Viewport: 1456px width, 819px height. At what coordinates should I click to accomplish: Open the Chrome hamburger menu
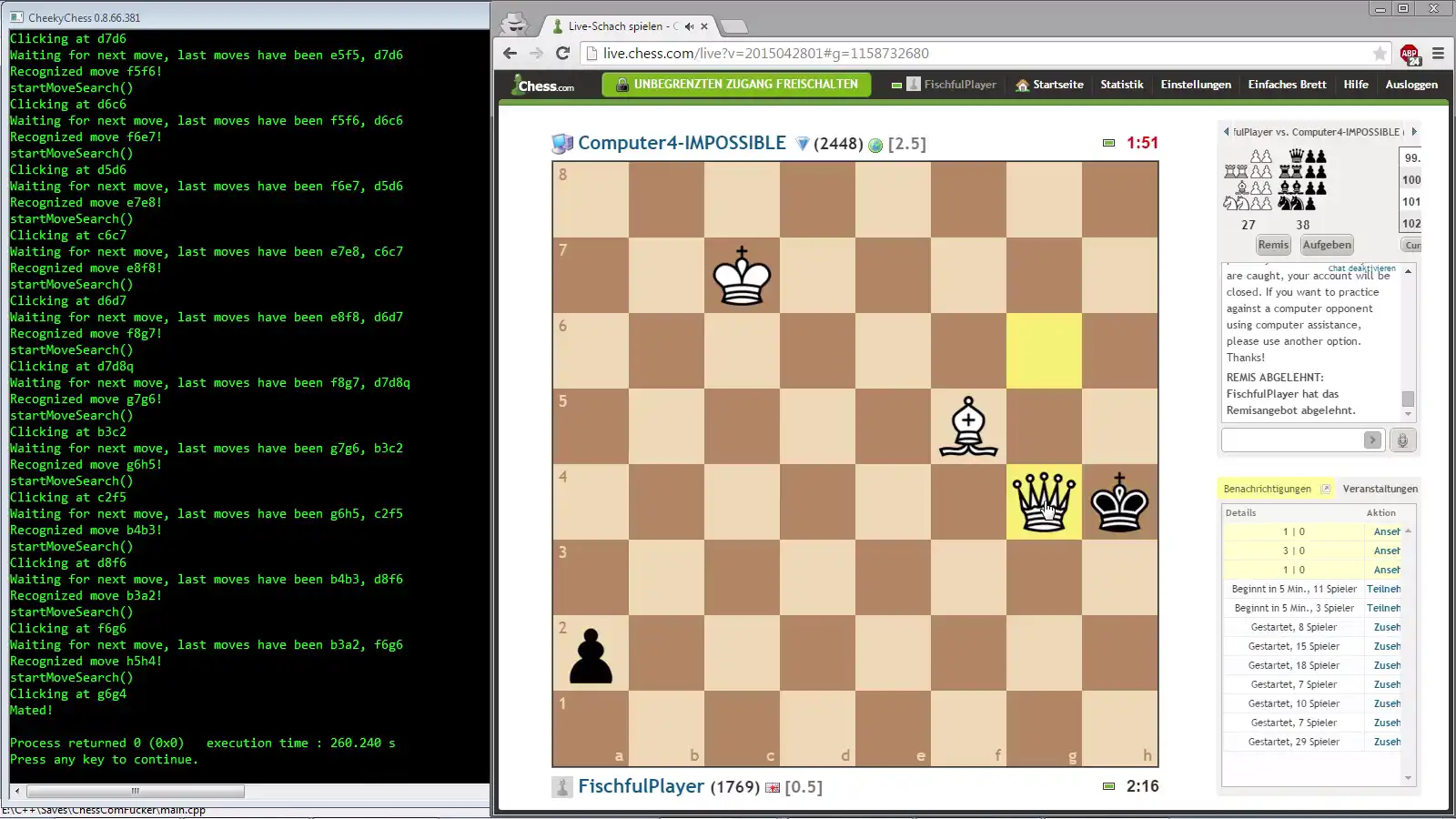click(1438, 54)
